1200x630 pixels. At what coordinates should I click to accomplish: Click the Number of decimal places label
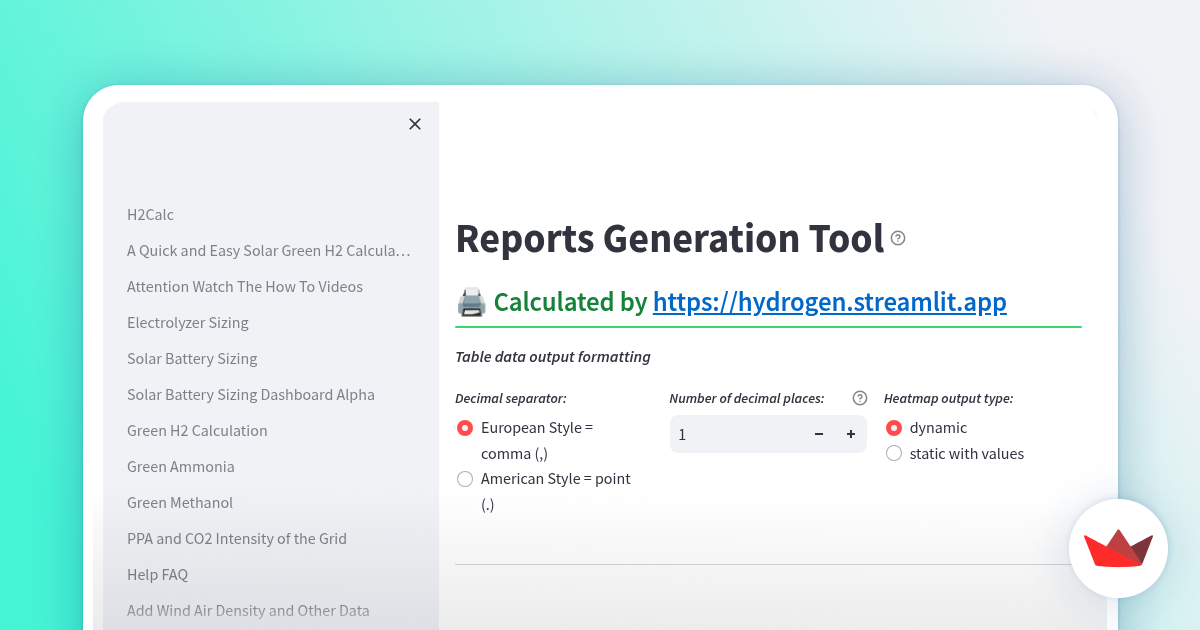pyautogui.click(x=747, y=398)
